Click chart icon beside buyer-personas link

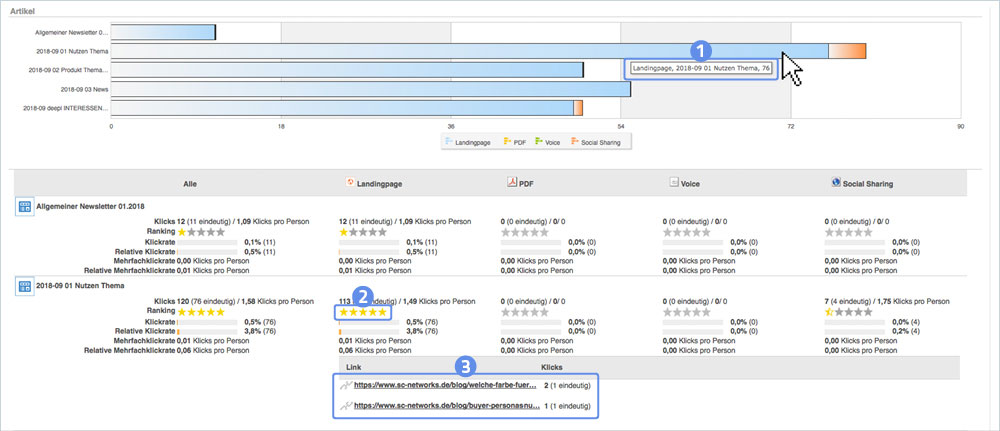(346, 407)
